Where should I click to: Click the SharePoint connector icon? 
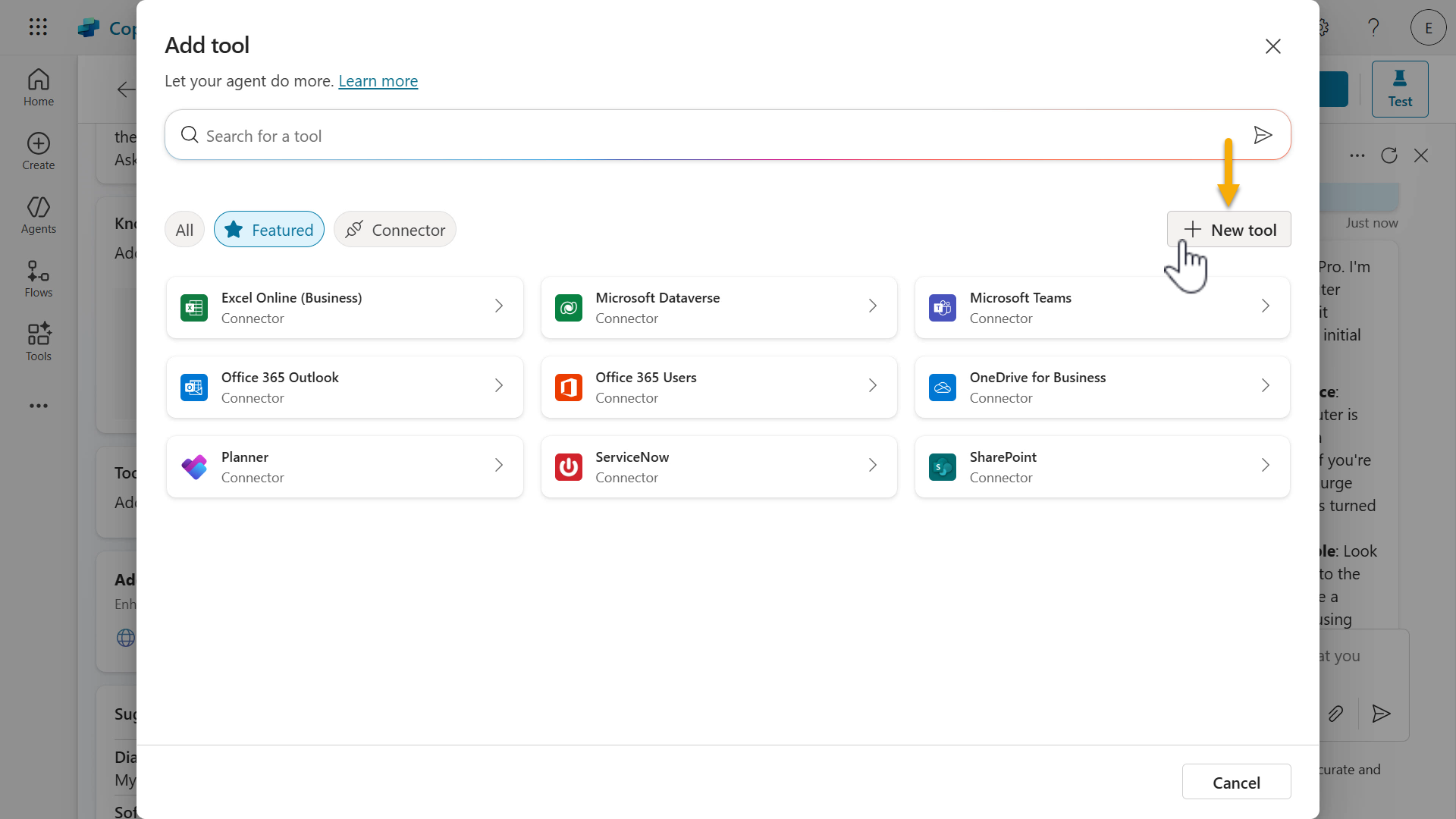(x=943, y=467)
